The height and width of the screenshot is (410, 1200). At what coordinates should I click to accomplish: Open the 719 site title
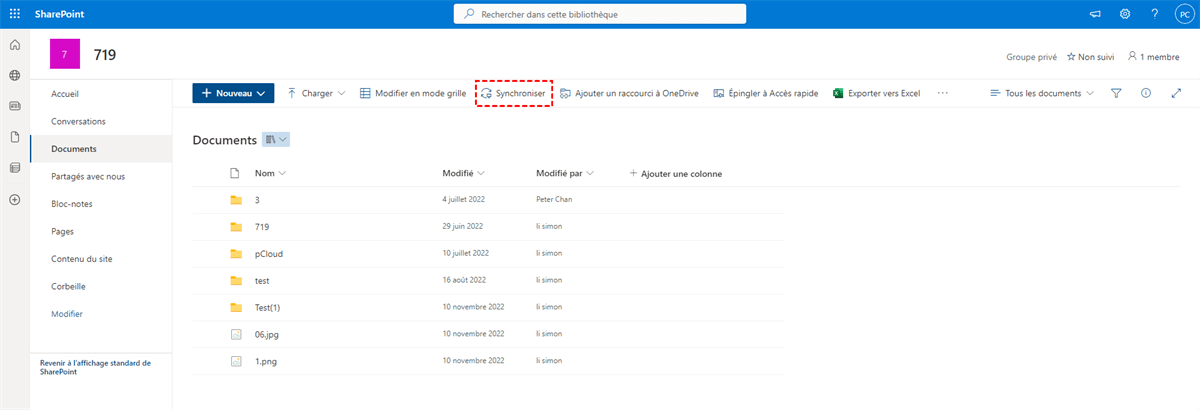tap(105, 55)
